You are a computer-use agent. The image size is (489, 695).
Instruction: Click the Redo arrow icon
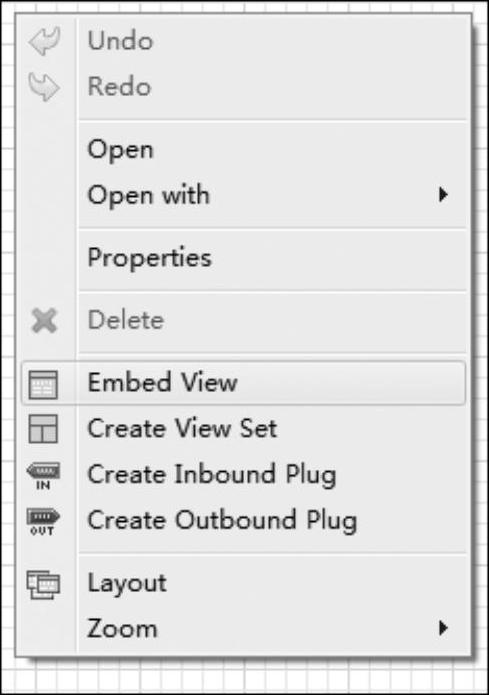(44, 86)
